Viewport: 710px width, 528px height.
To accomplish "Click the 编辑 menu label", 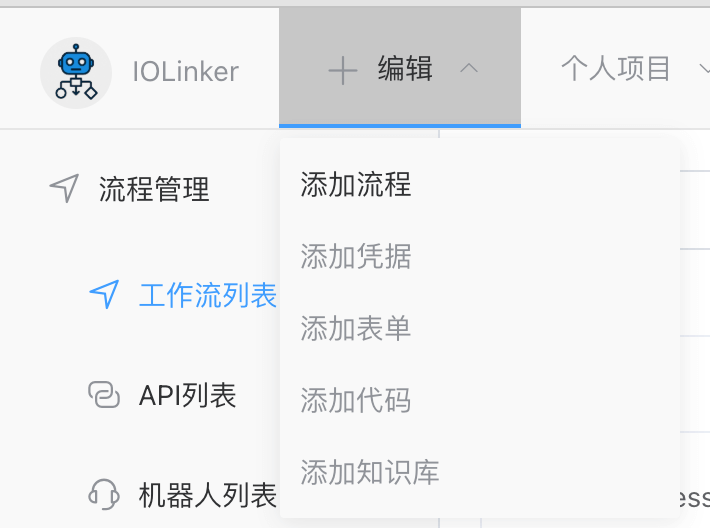I will point(405,69).
